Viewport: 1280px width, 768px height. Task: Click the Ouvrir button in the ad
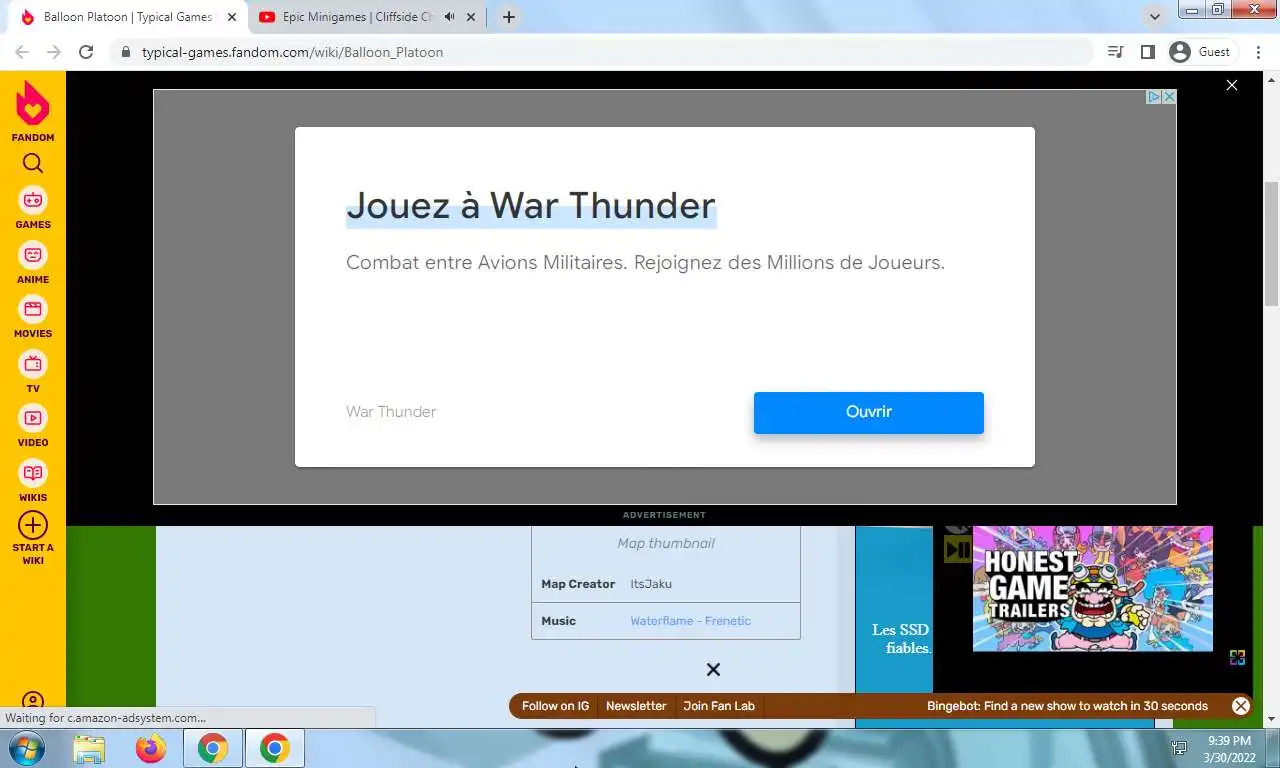tap(869, 412)
